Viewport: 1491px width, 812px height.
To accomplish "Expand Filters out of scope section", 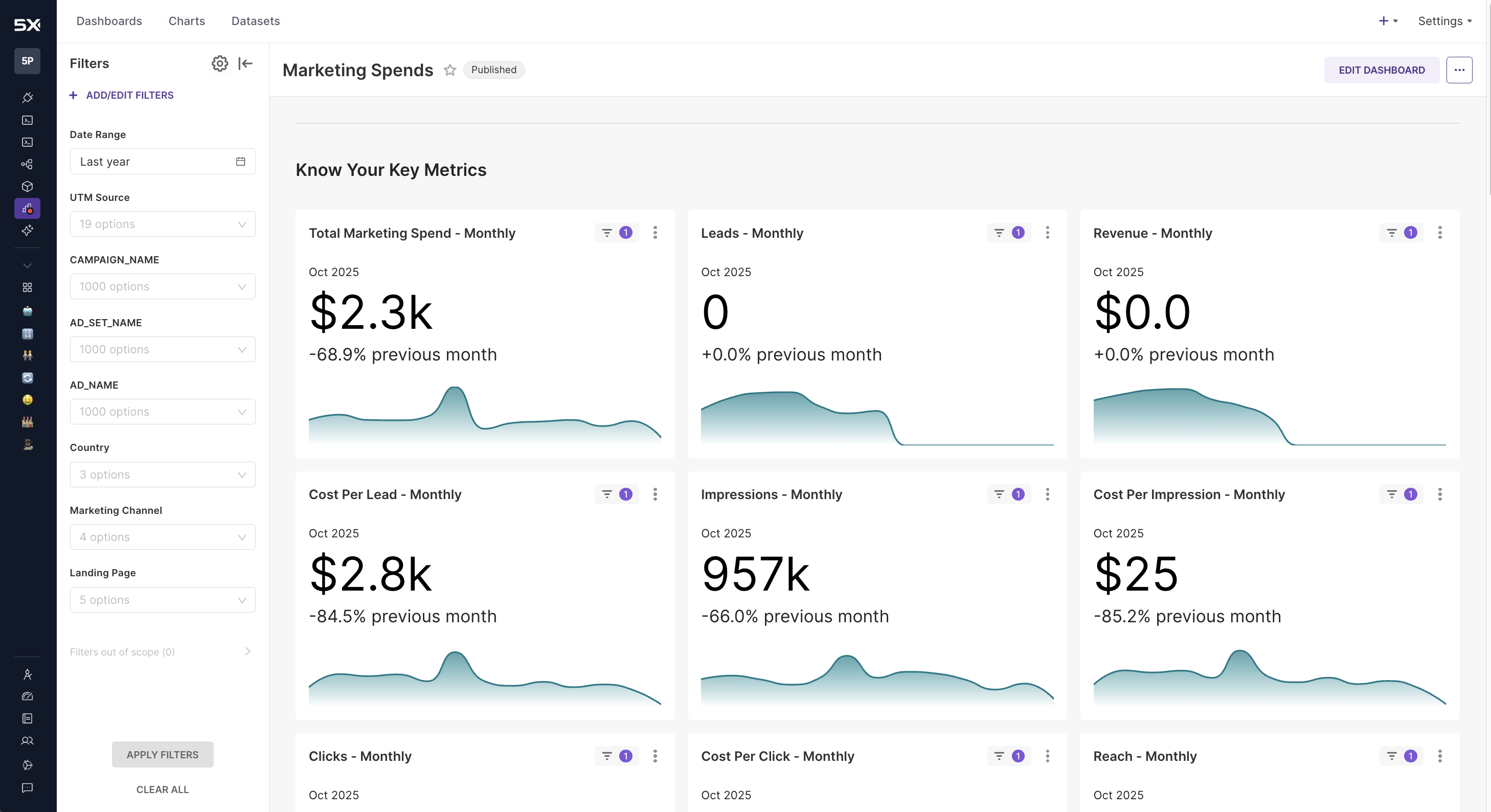I will pyautogui.click(x=247, y=651).
